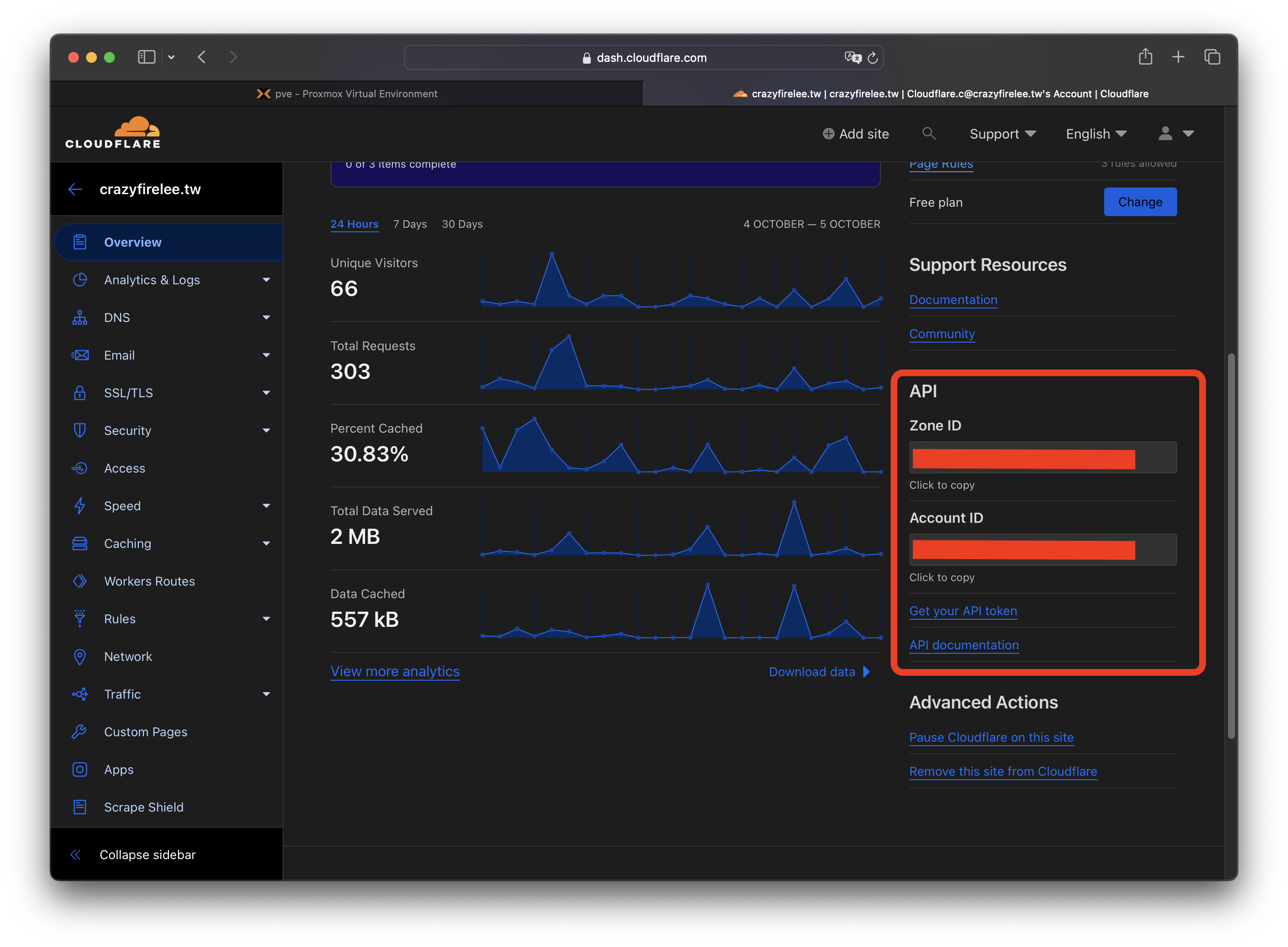Toggle the Safari sidebar icon
Image resolution: width=1288 pixels, height=947 pixels.
[147, 57]
